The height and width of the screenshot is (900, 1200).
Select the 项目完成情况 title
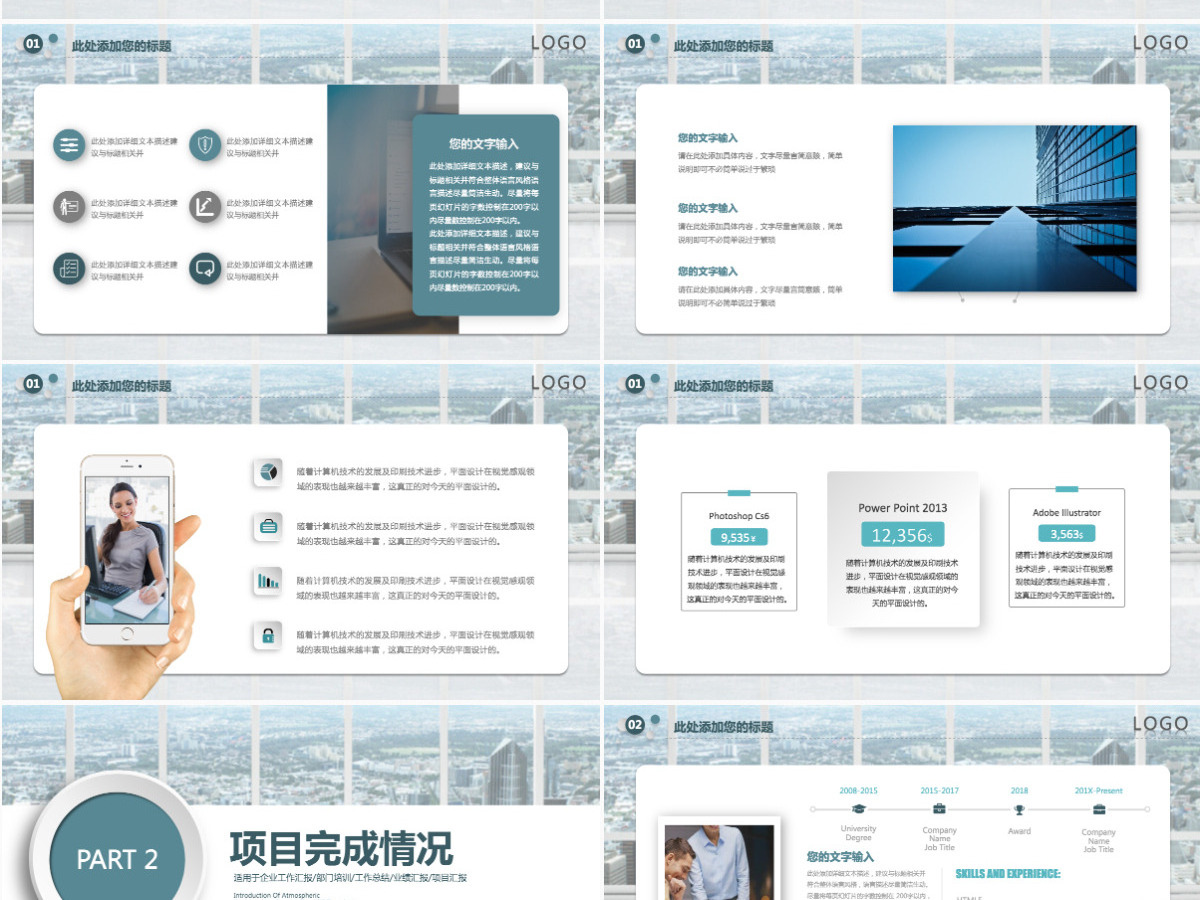(342, 849)
